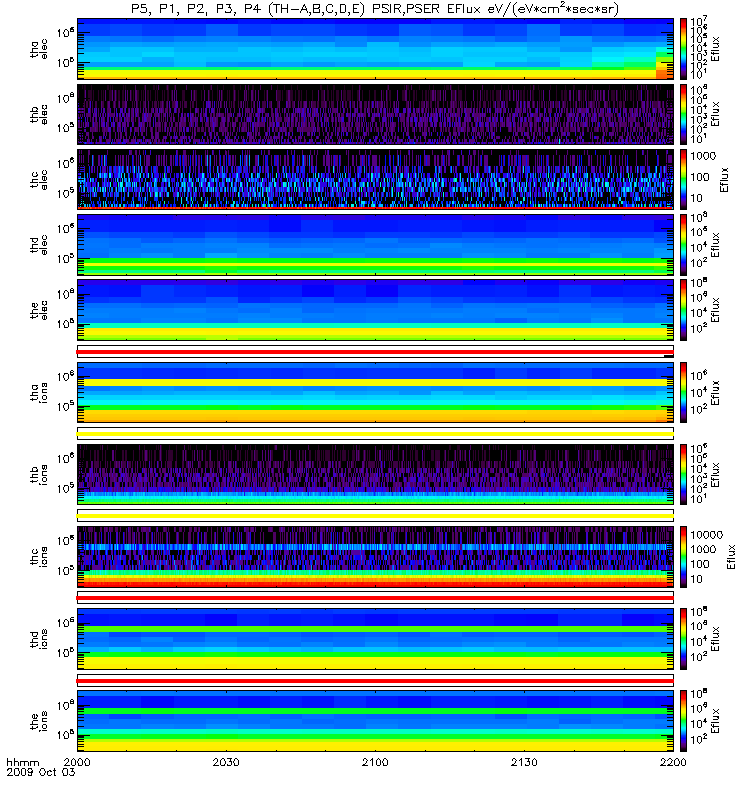Pick the thc ions spectrogram panel
Viewport: 750px width, 800px height.
375,557
